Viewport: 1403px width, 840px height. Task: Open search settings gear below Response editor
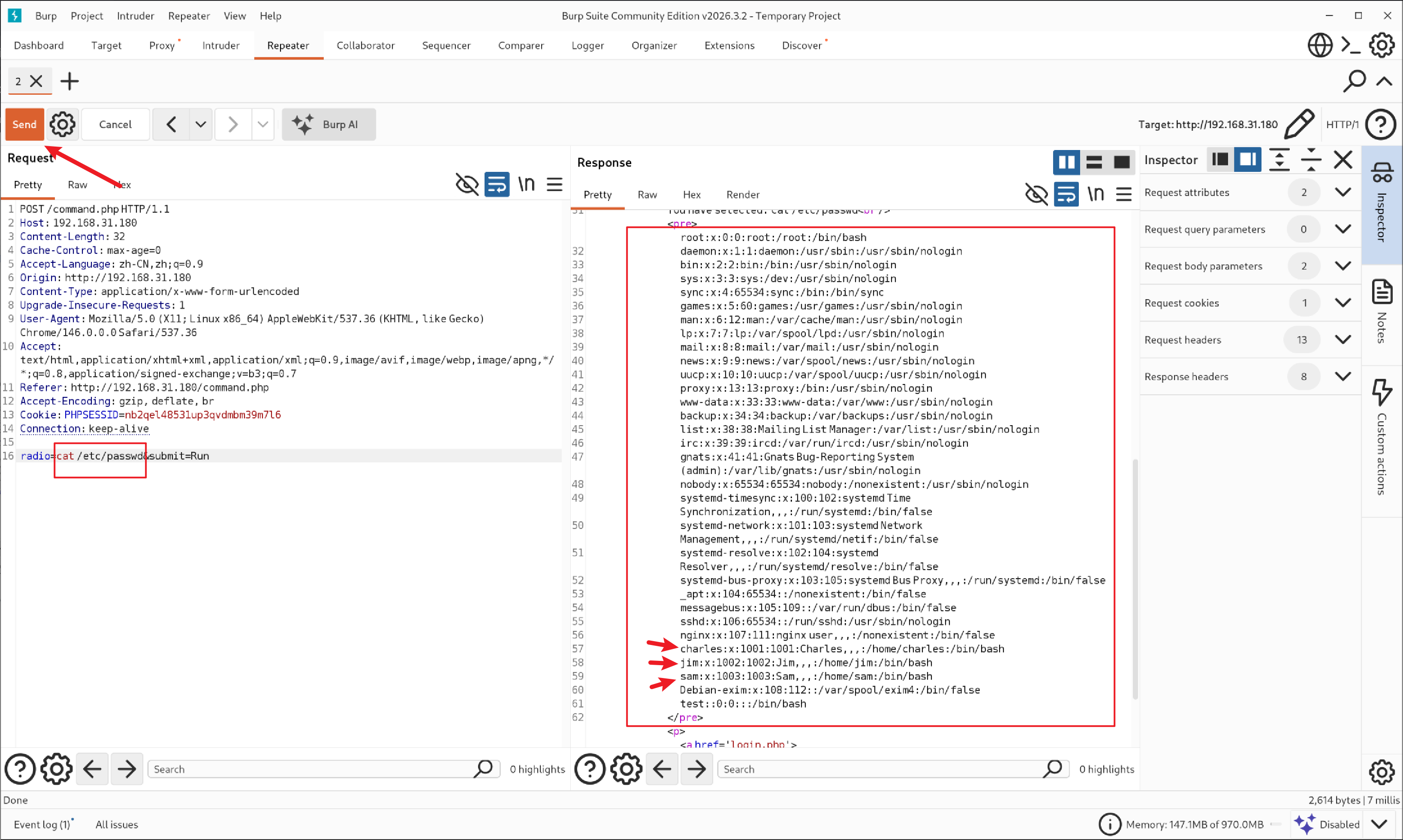626,769
